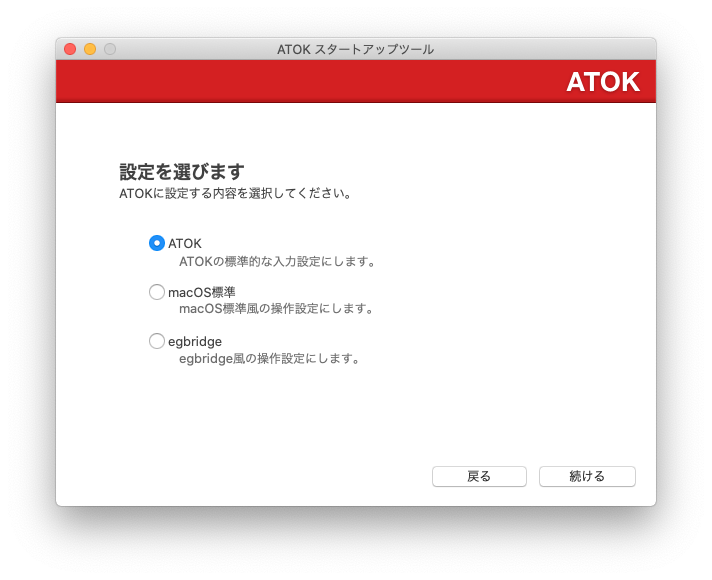Viewport: 712px width, 580px height.
Task: Click window title ATOK スタートアップツール
Action: [356, 50]
